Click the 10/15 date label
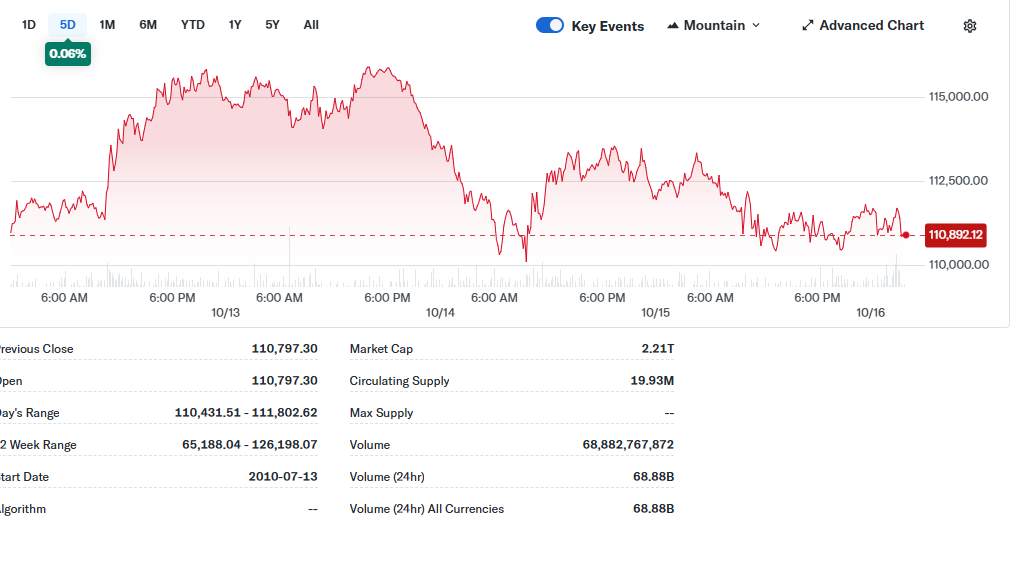1030x587 pixels. point(656,313)
